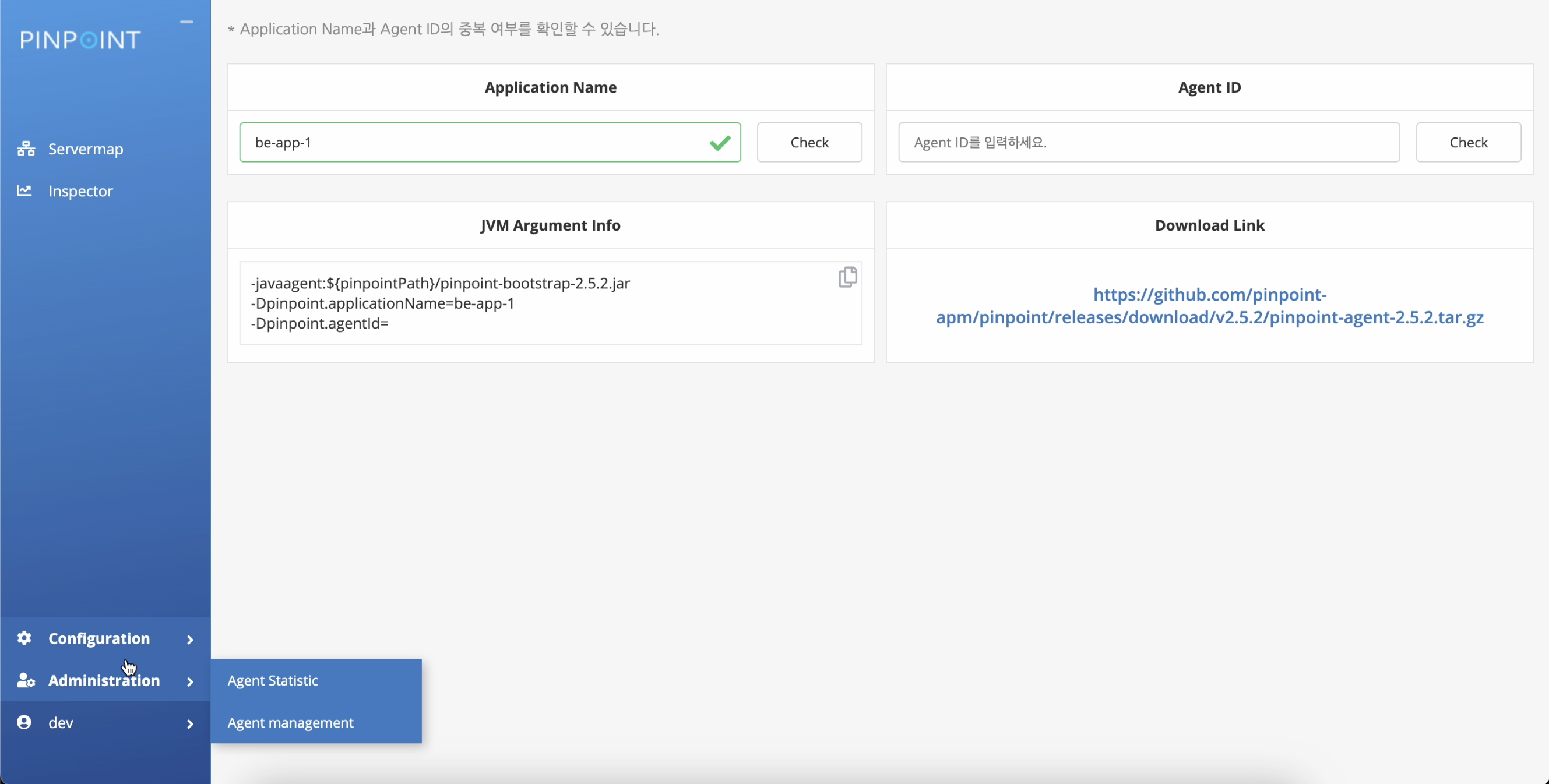Expand the Administration submenu arrow

tap(190, 681)
